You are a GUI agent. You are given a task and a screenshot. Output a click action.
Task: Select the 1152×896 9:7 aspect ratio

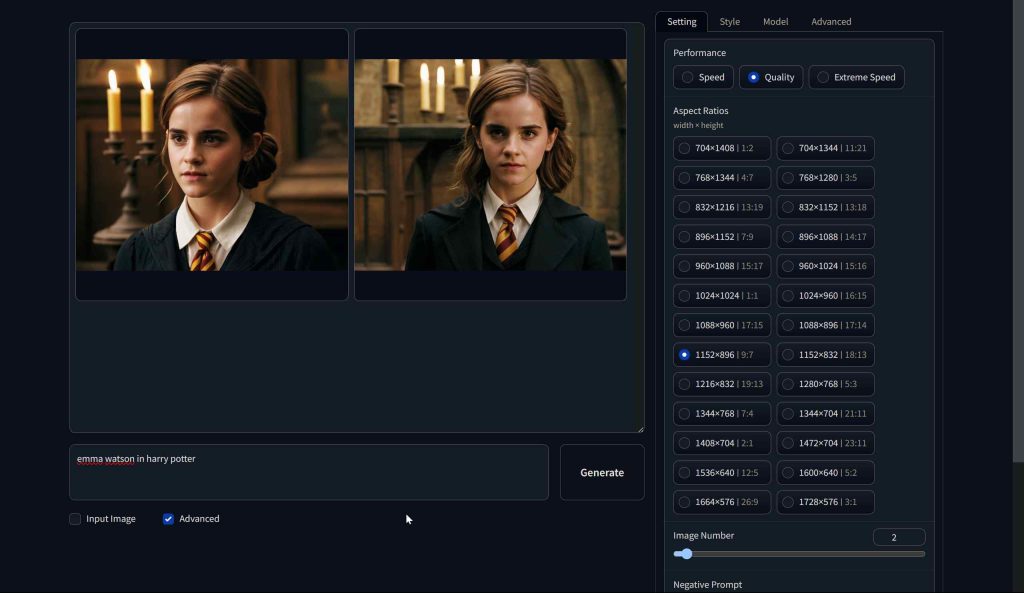(x=722, y=355)
